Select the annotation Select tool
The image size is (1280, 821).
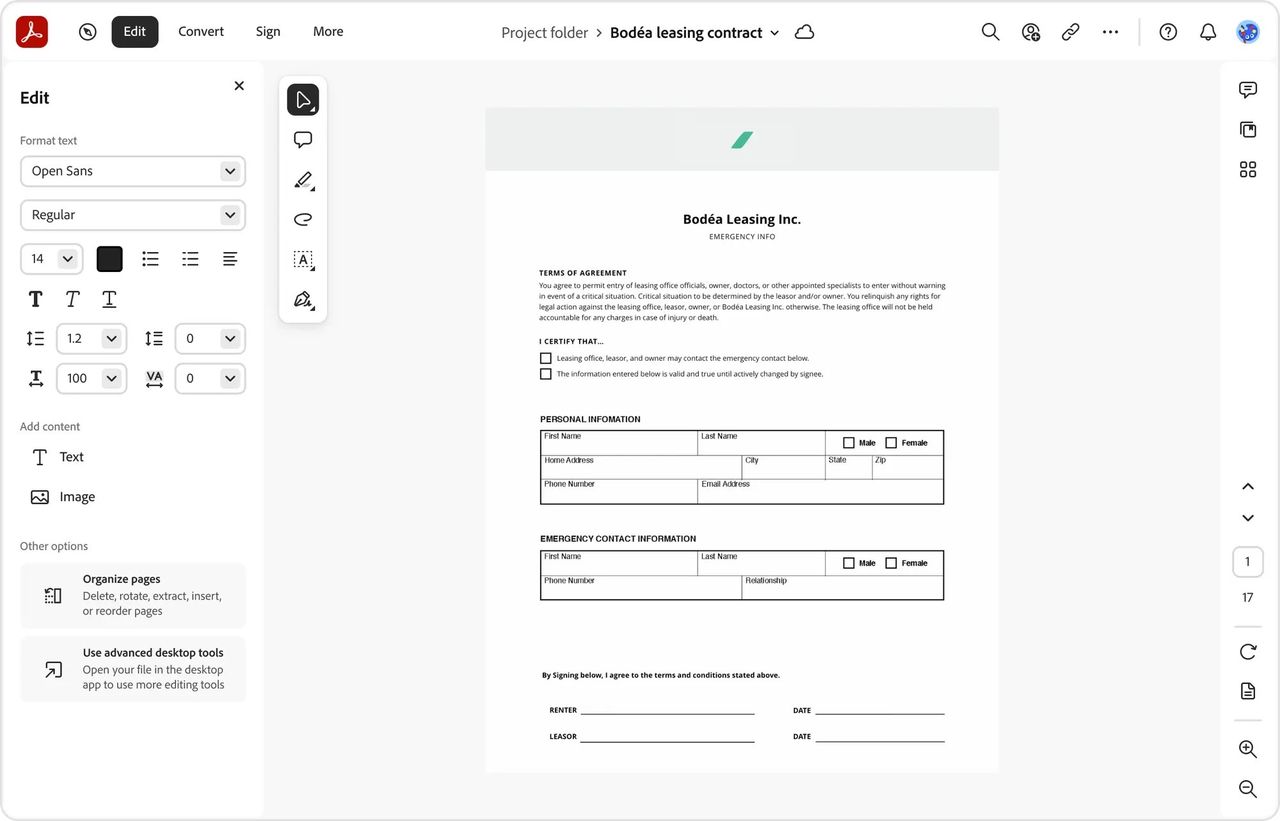pyautogui.click(x=303, y=99)
